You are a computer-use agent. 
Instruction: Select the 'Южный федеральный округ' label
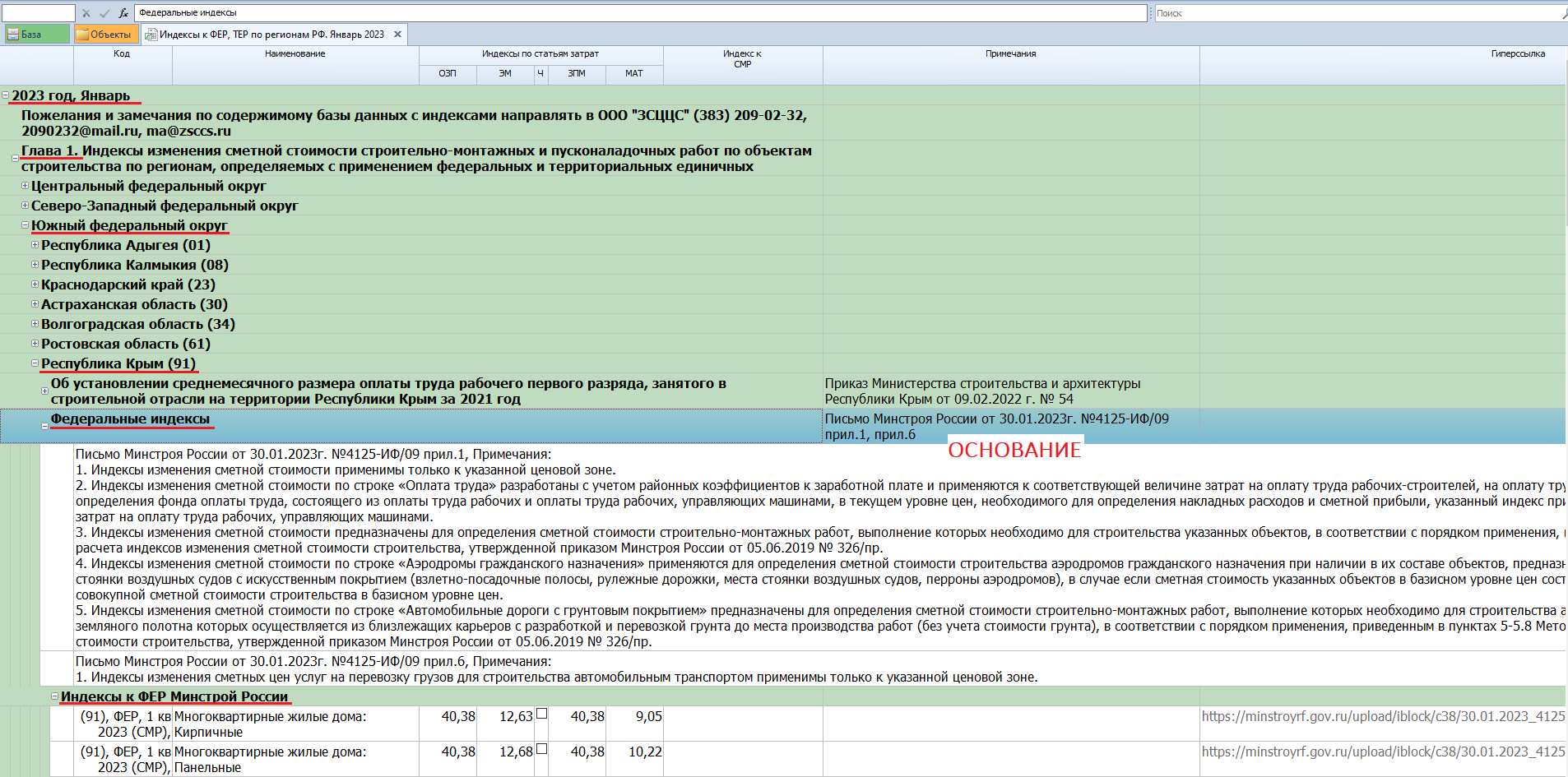(129, 225)
